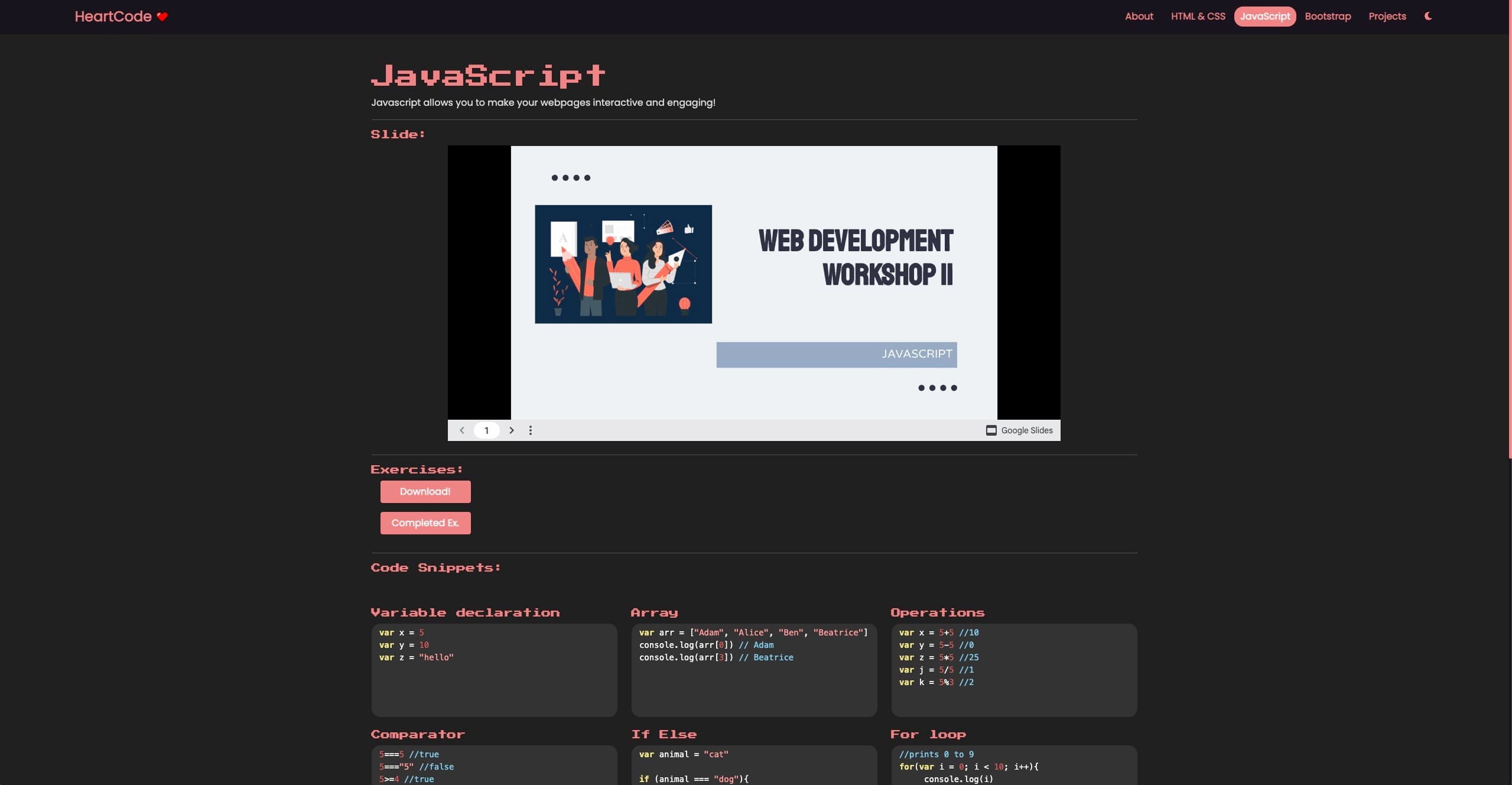This screenshot has width=1512, height=785.
Task: Toggle dark mode with the moon icon
Action: pos(1428,16)
